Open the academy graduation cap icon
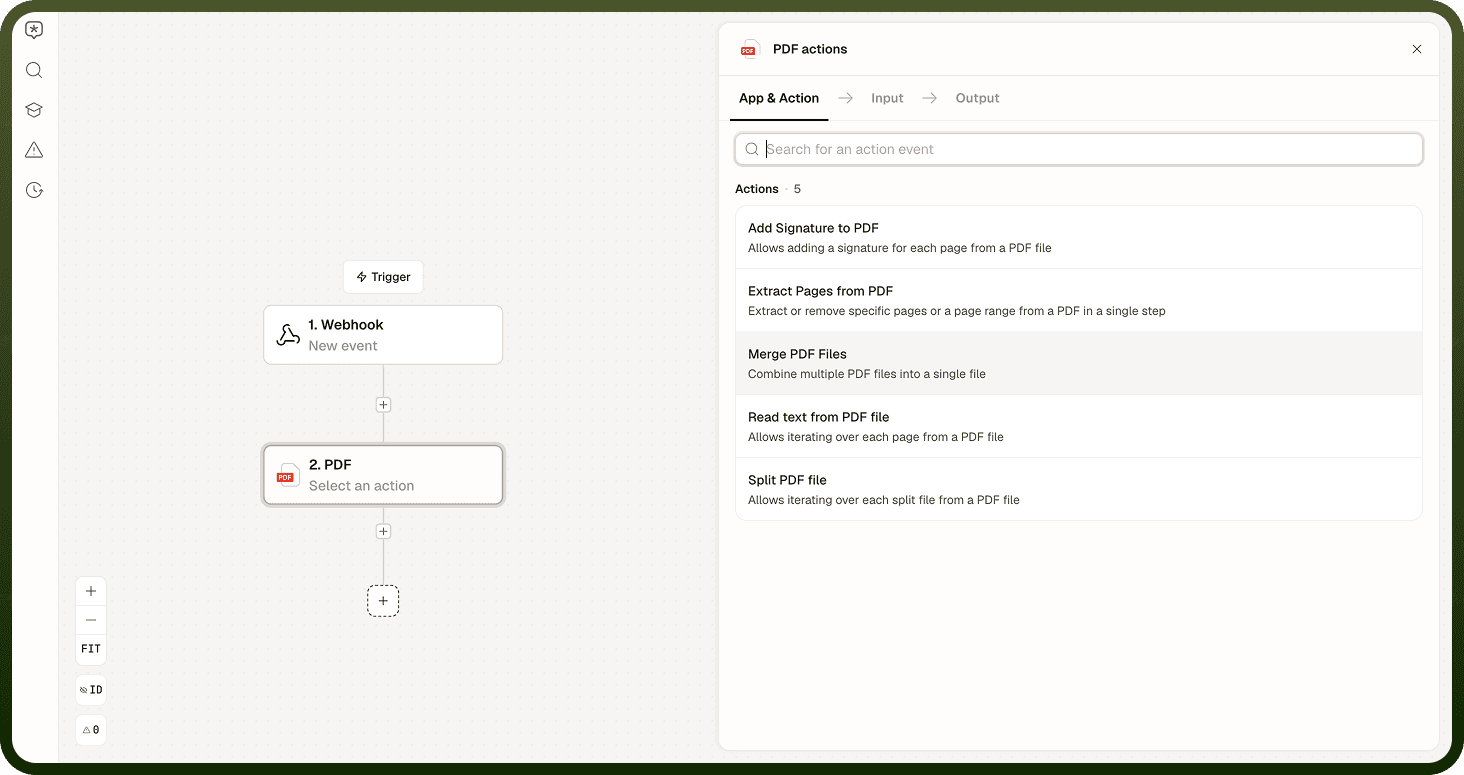 [34, 110]
